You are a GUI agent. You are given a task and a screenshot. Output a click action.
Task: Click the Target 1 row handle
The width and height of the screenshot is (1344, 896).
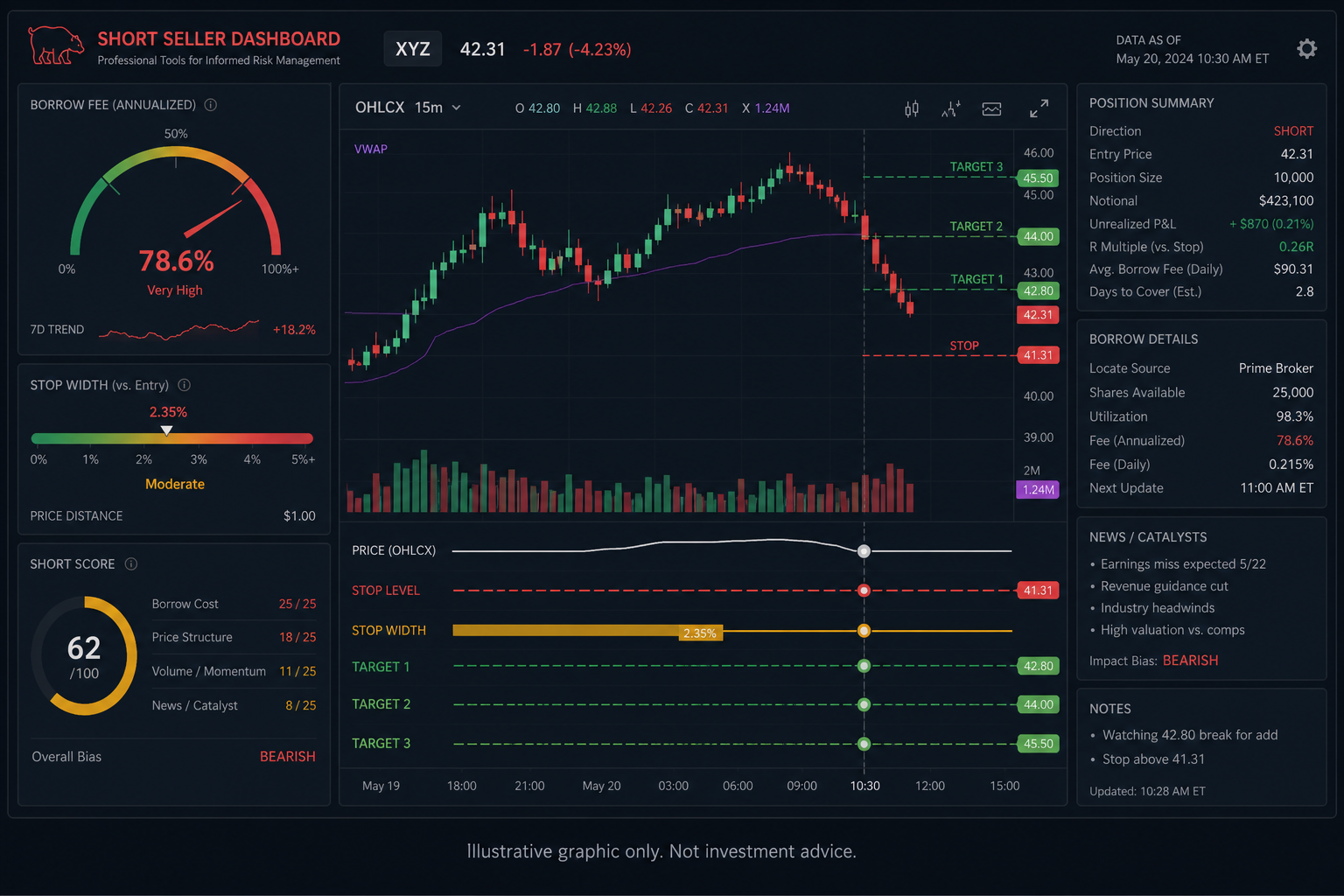pos(864,666)
